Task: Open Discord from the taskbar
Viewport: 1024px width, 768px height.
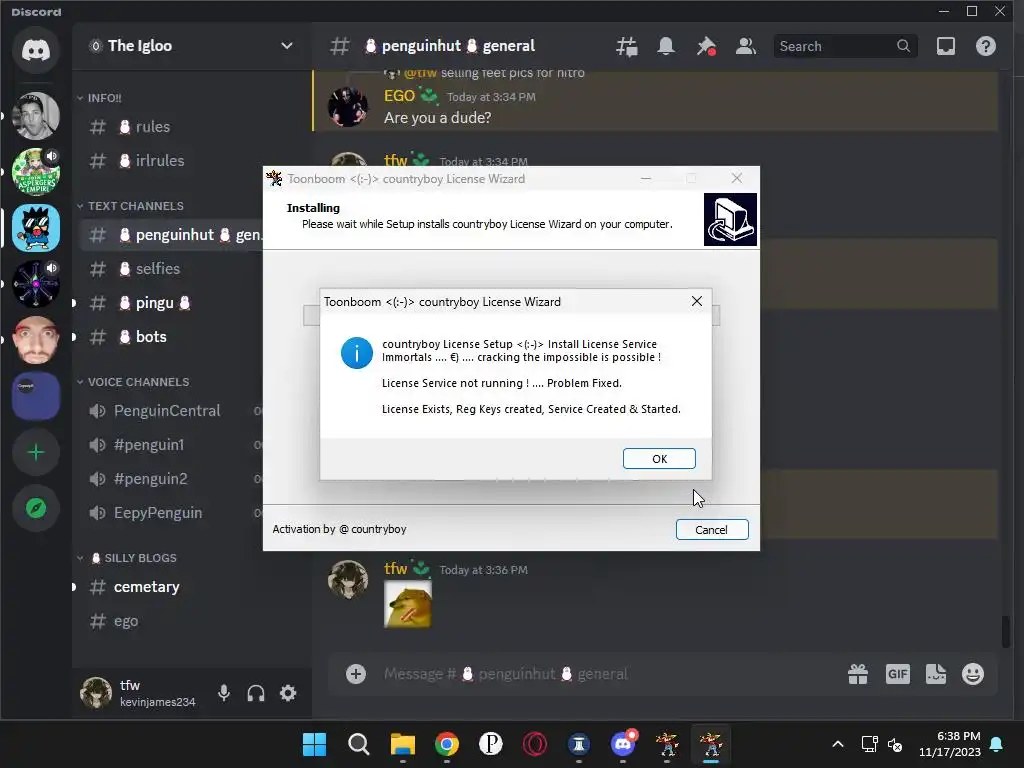Action: click(x=623, y=744)
